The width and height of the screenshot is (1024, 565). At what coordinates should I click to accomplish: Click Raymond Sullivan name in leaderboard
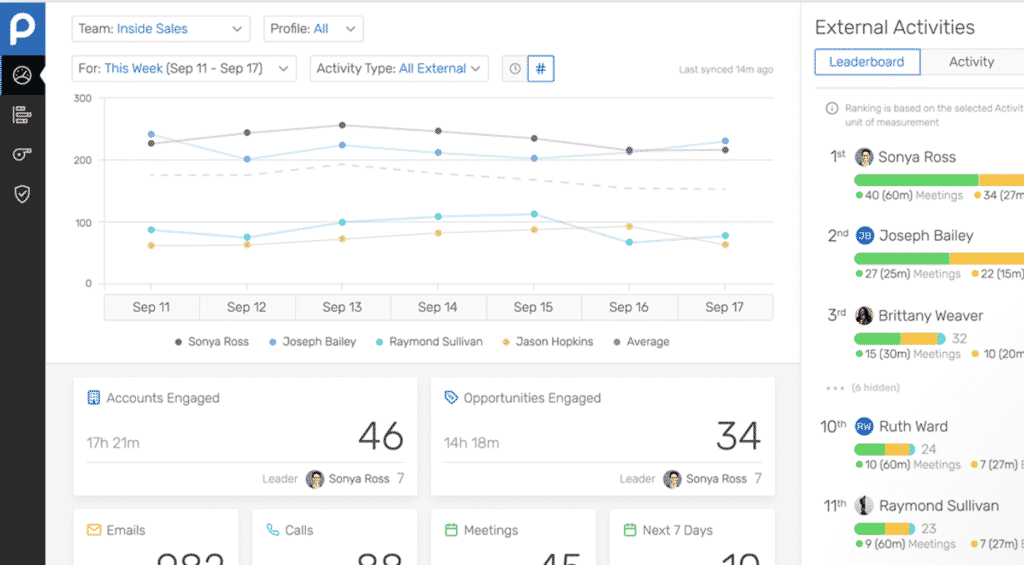(x=939, y=506)
